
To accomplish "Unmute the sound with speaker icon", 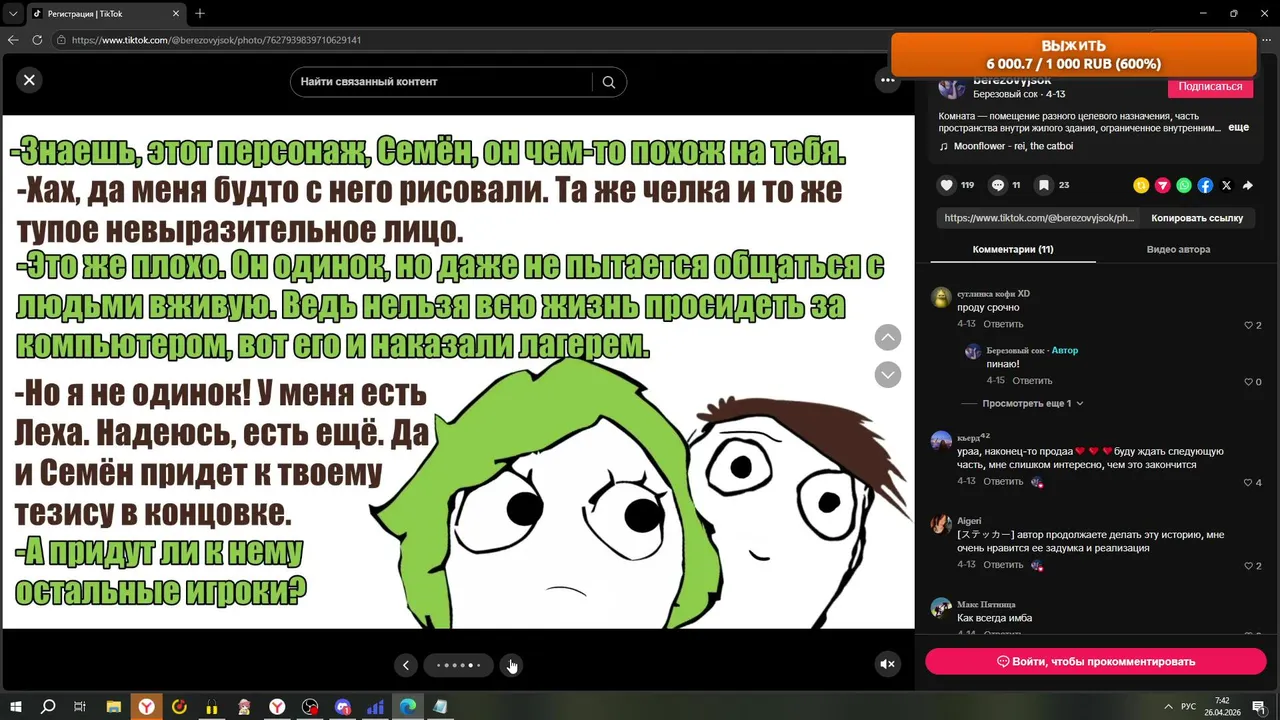I will [887, 664].
